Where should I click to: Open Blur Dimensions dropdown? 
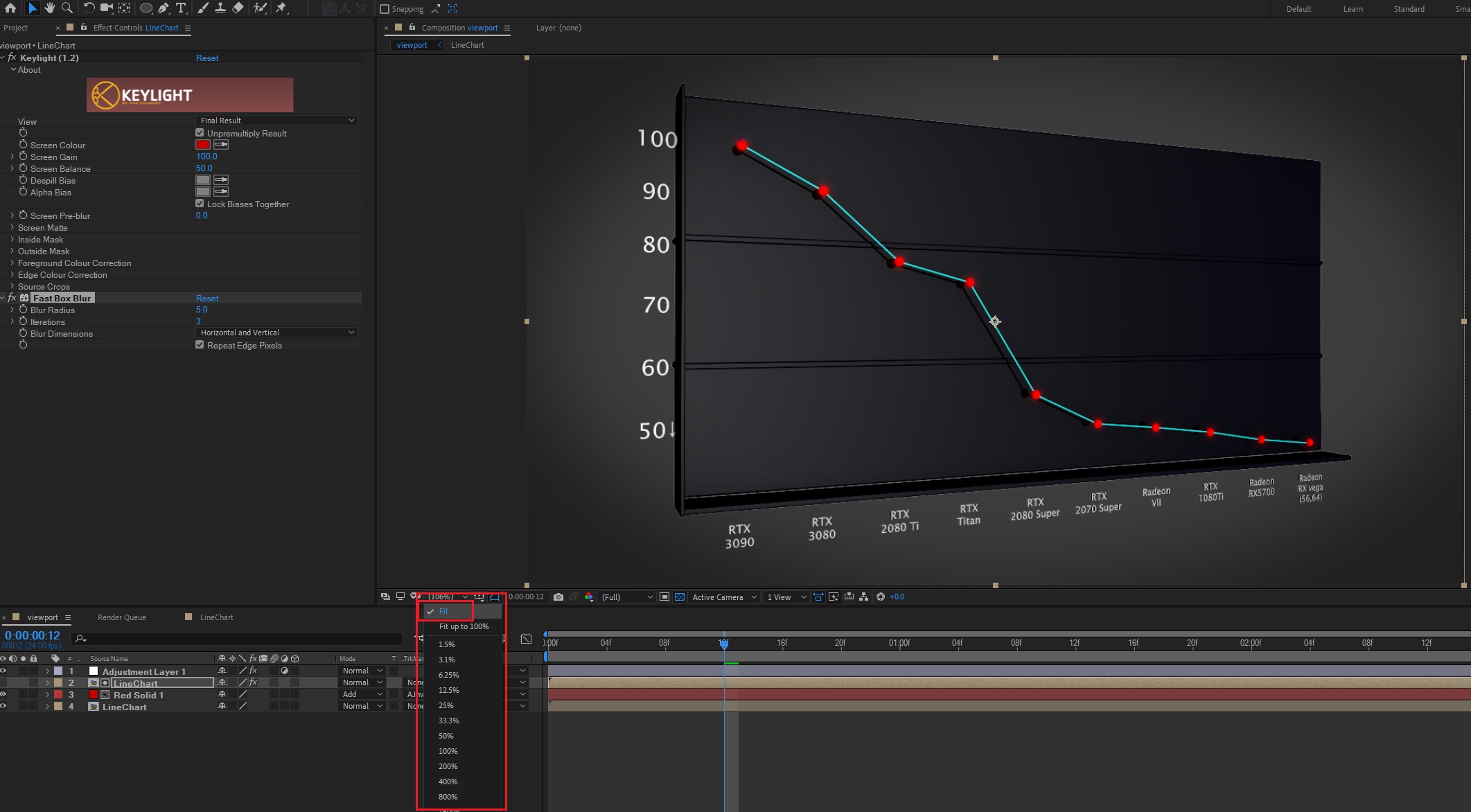[x=276, y=333]
